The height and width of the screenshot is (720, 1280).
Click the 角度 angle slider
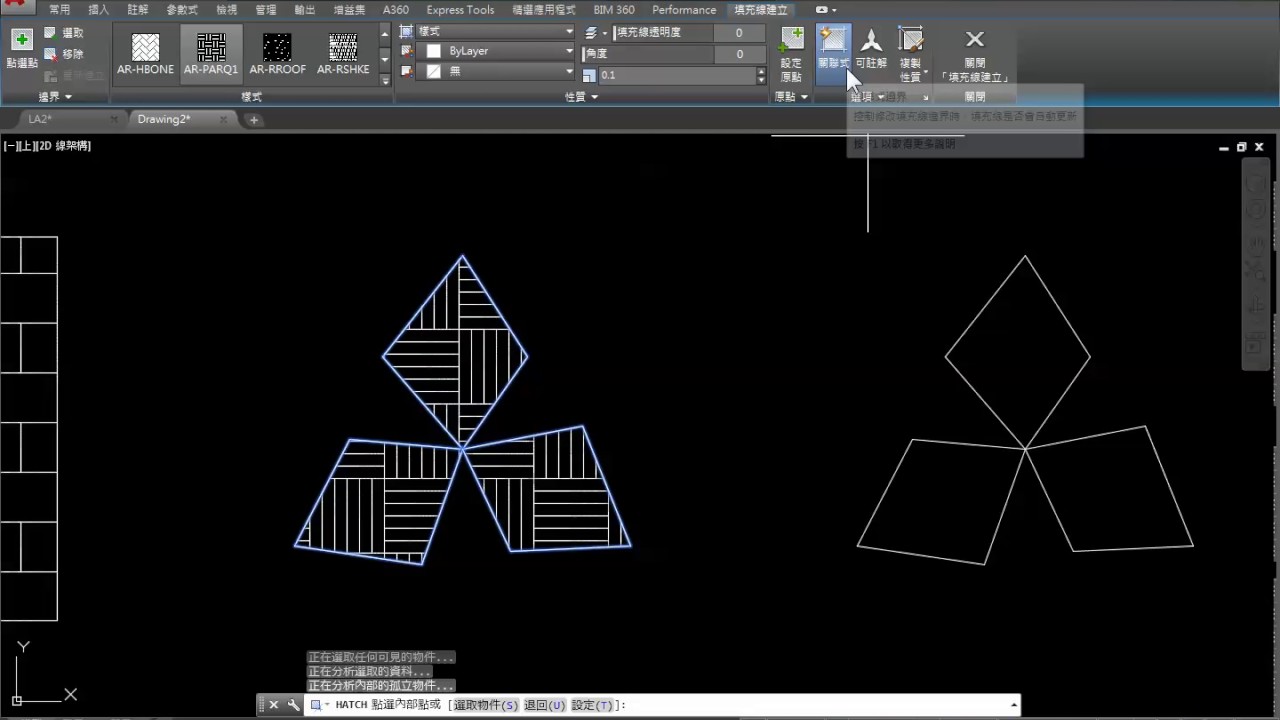pyautogui.click(x=648, y=54)
